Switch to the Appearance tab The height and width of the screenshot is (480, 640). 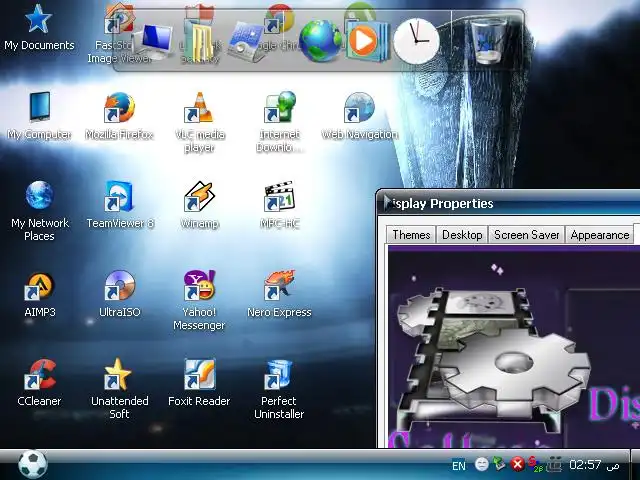tap(600, 235)
